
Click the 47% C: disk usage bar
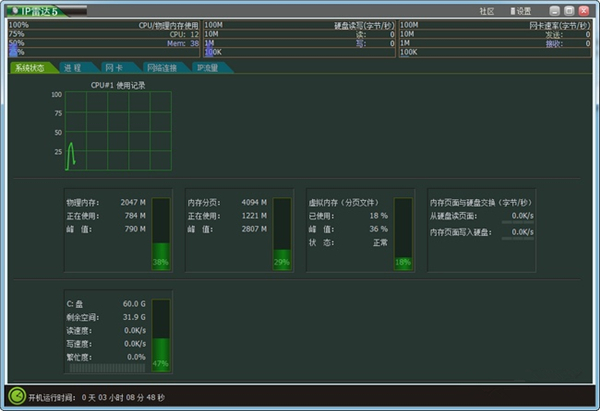point(161,335)
